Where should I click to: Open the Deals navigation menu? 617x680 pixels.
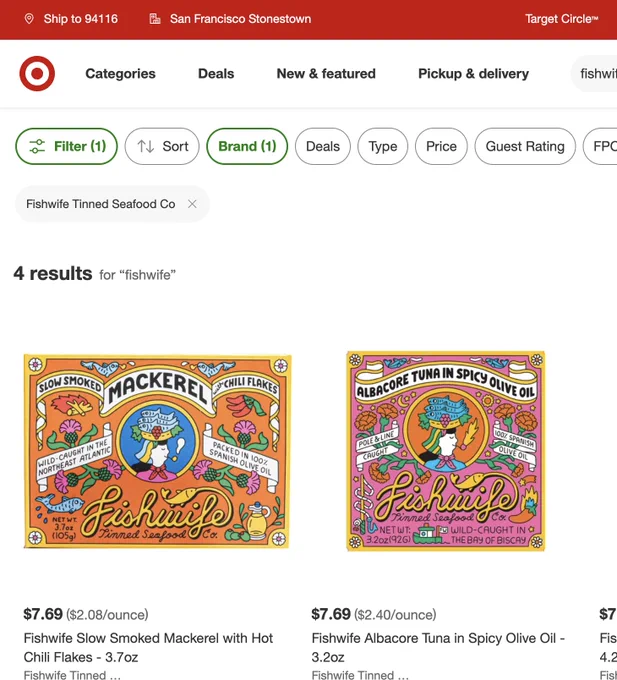(x=216, y=74)
